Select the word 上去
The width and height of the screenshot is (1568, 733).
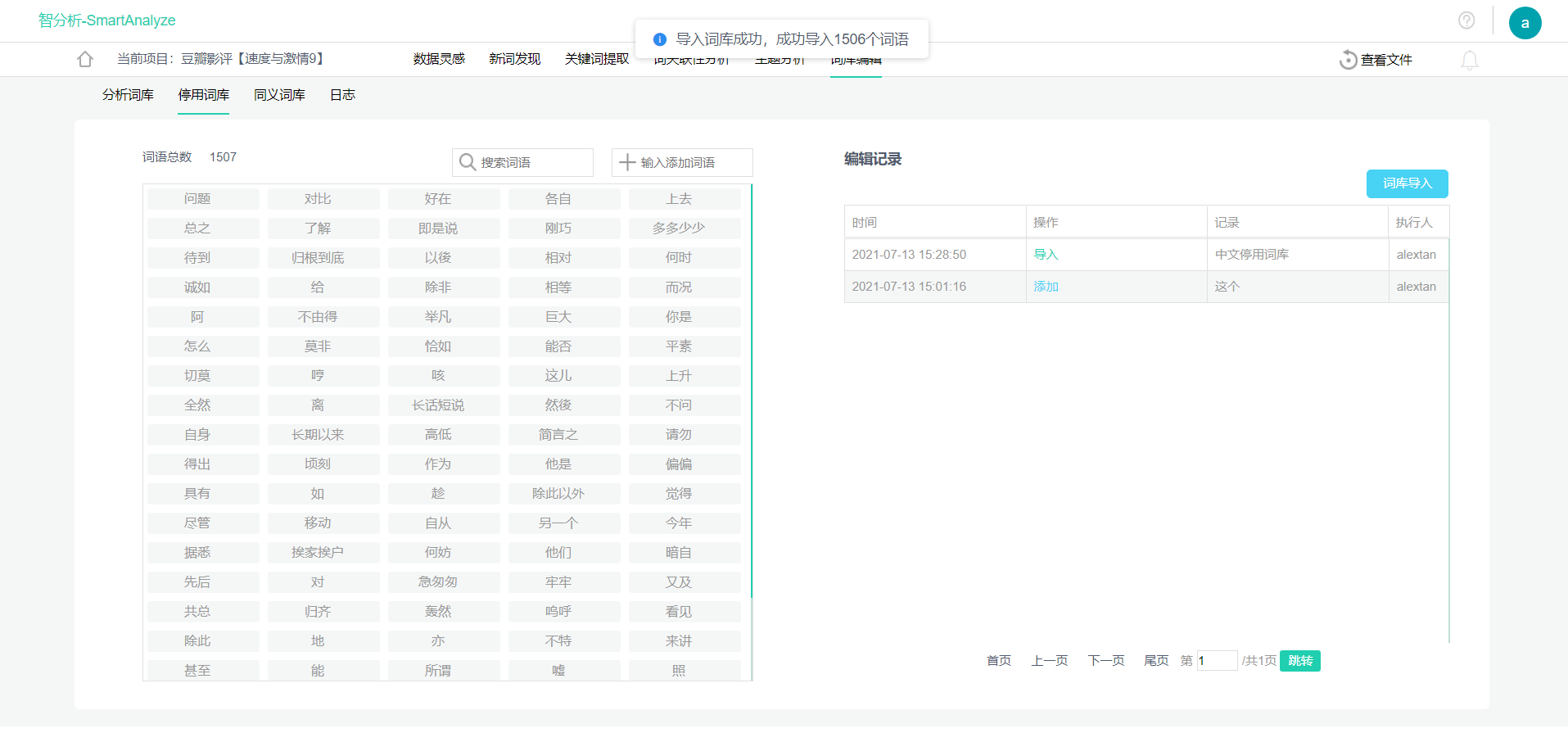pyautogui.click(x=685, y=199)
